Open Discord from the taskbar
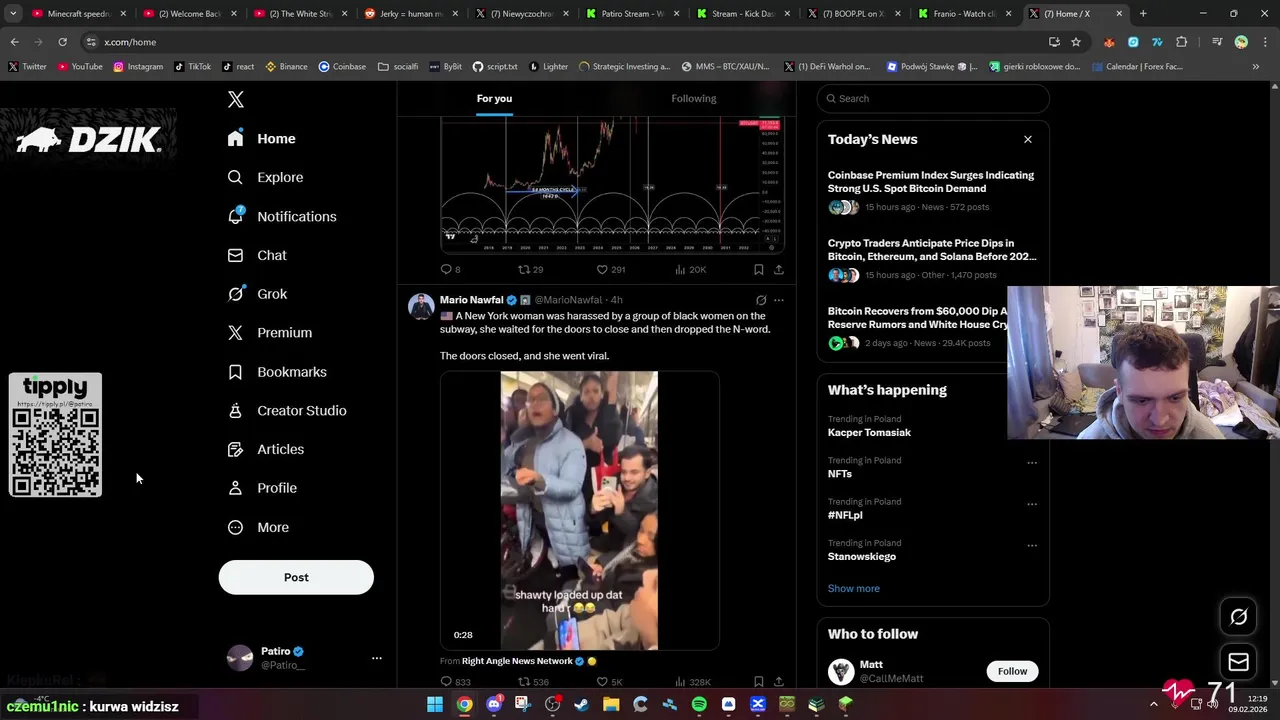Viewport: 1280px width, 720px height. point(494,705)
